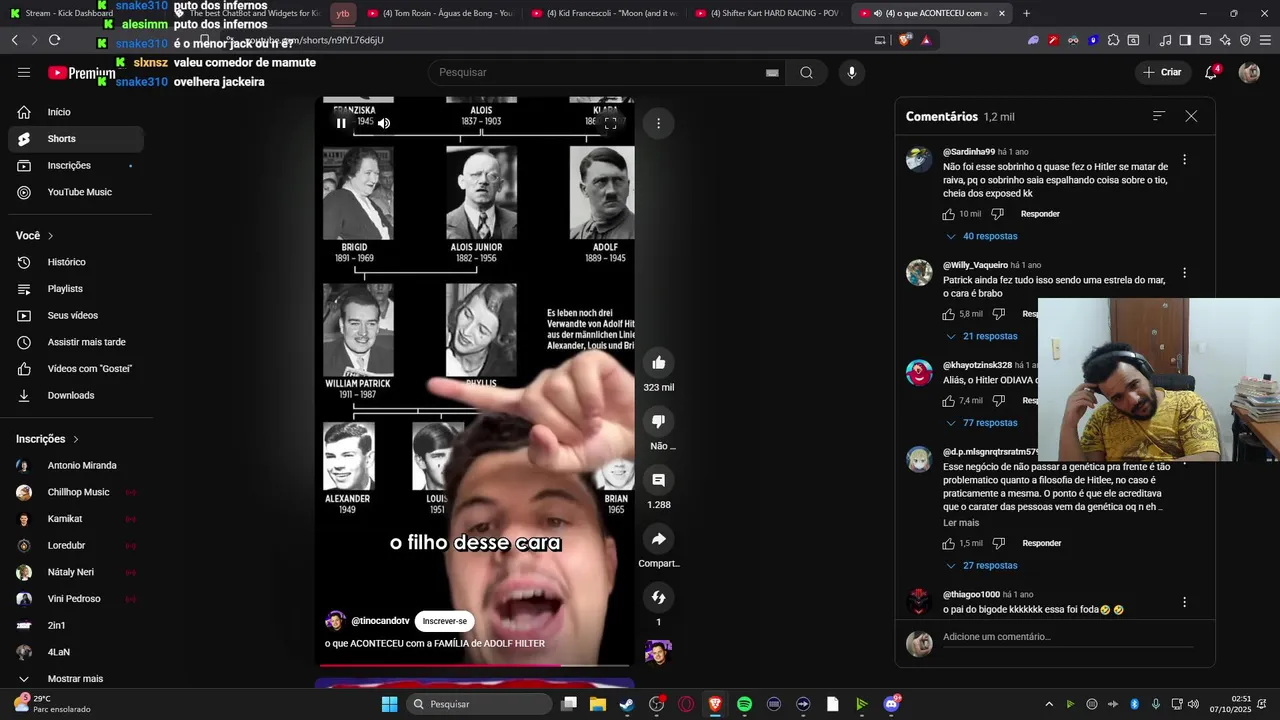
Task: Expand 77 respostas under khayotzinsk328's comment
Action: pyautogui.click(x=981, y=423)
